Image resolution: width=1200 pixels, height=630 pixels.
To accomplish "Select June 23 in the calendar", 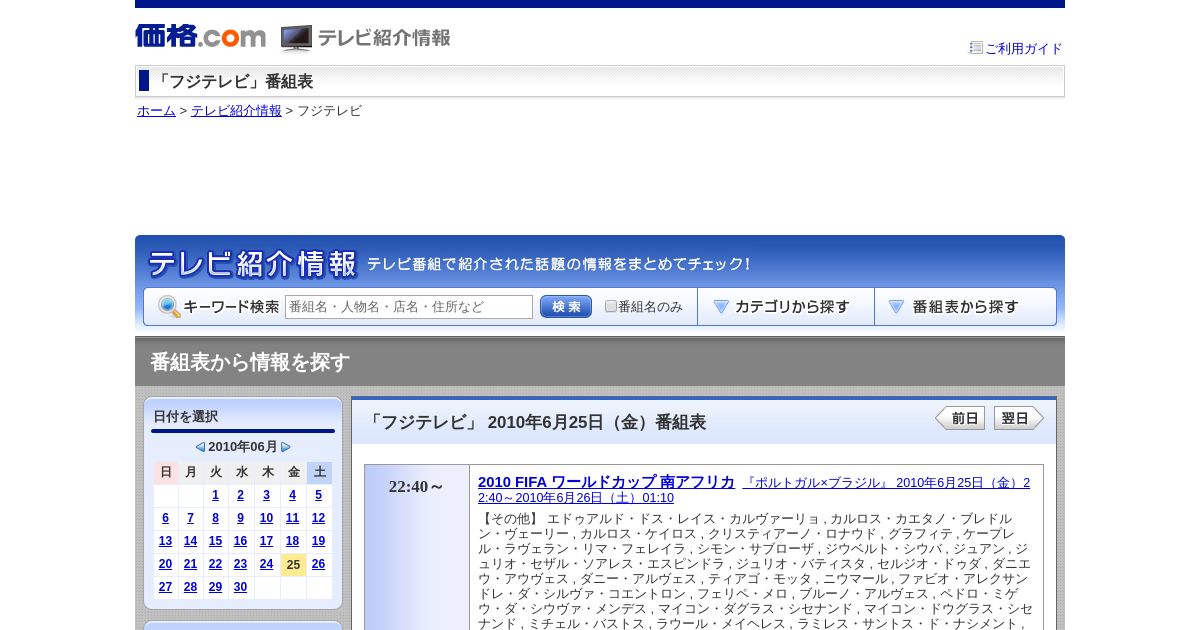I will point(240,564).
